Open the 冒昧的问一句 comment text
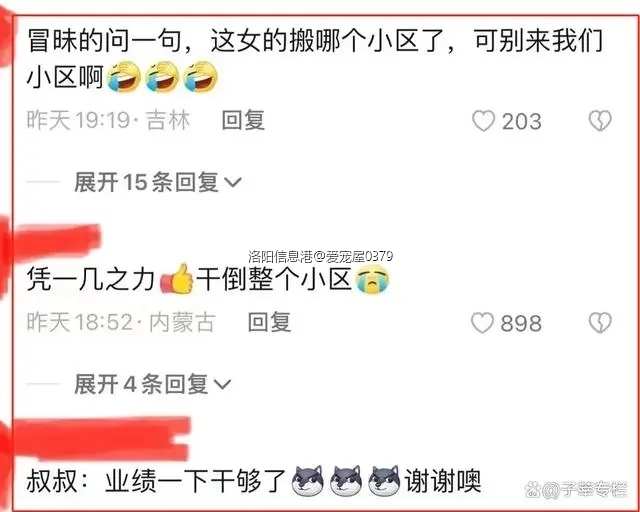The height and width of the screenshot is (512, 640). coord(315,58)
